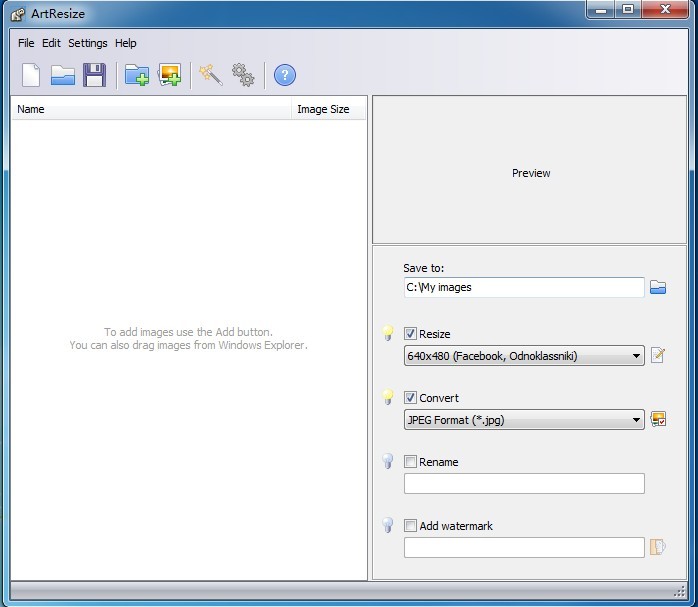This screenshot has width=698, height=607.
Task: Uncheck the Resize checkbox
Action: pos(411,334)
